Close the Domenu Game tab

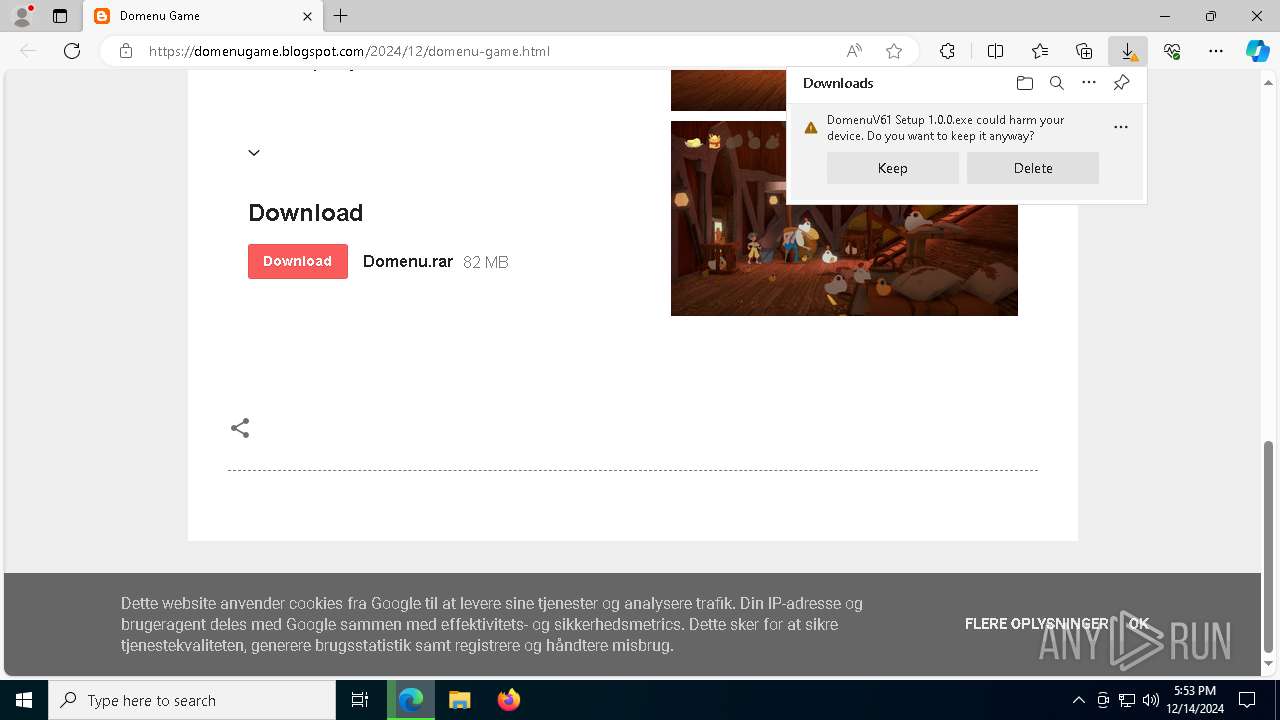pos(307,16)
